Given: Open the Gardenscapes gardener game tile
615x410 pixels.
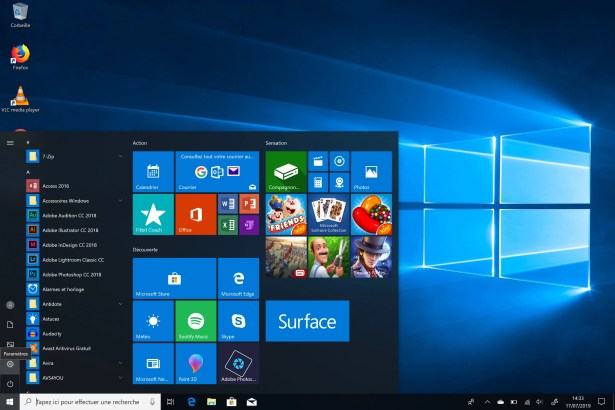Looking at the screenshot, I should [329, 257].
